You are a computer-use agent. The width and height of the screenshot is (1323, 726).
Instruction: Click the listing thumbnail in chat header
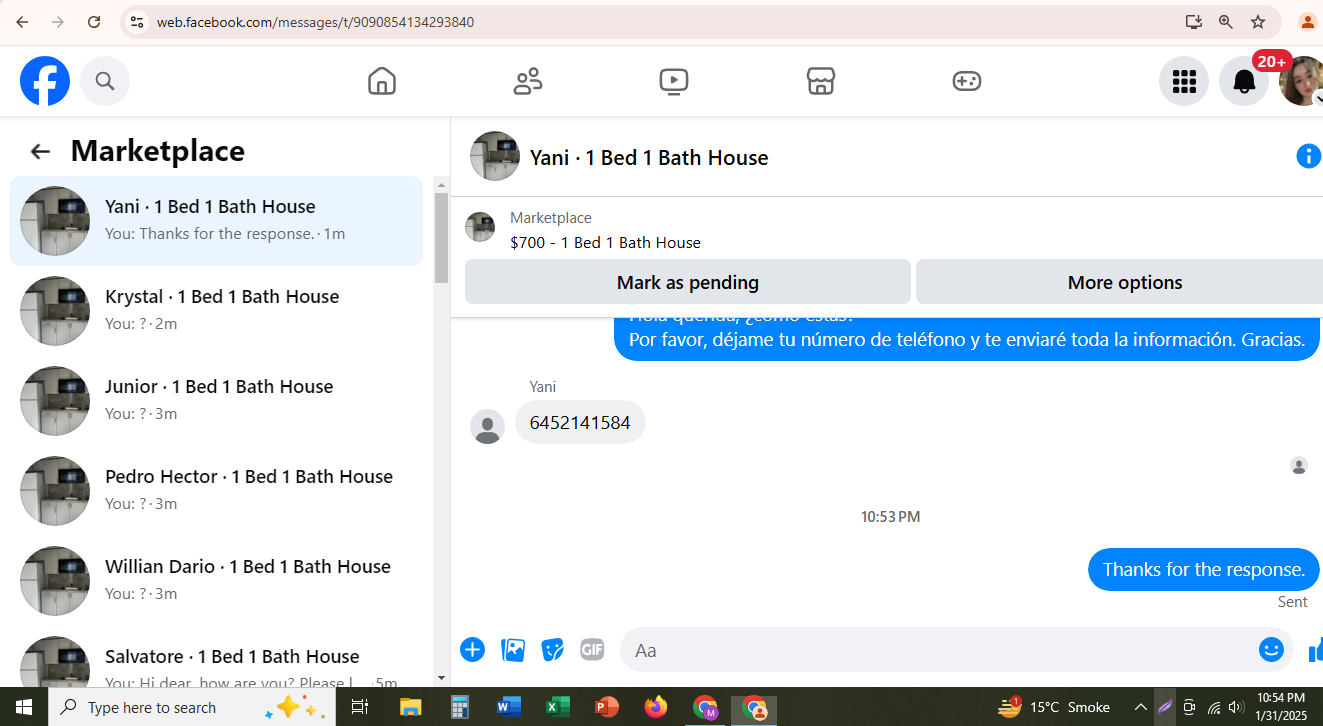pyautogui.click(x=495, y=156)
